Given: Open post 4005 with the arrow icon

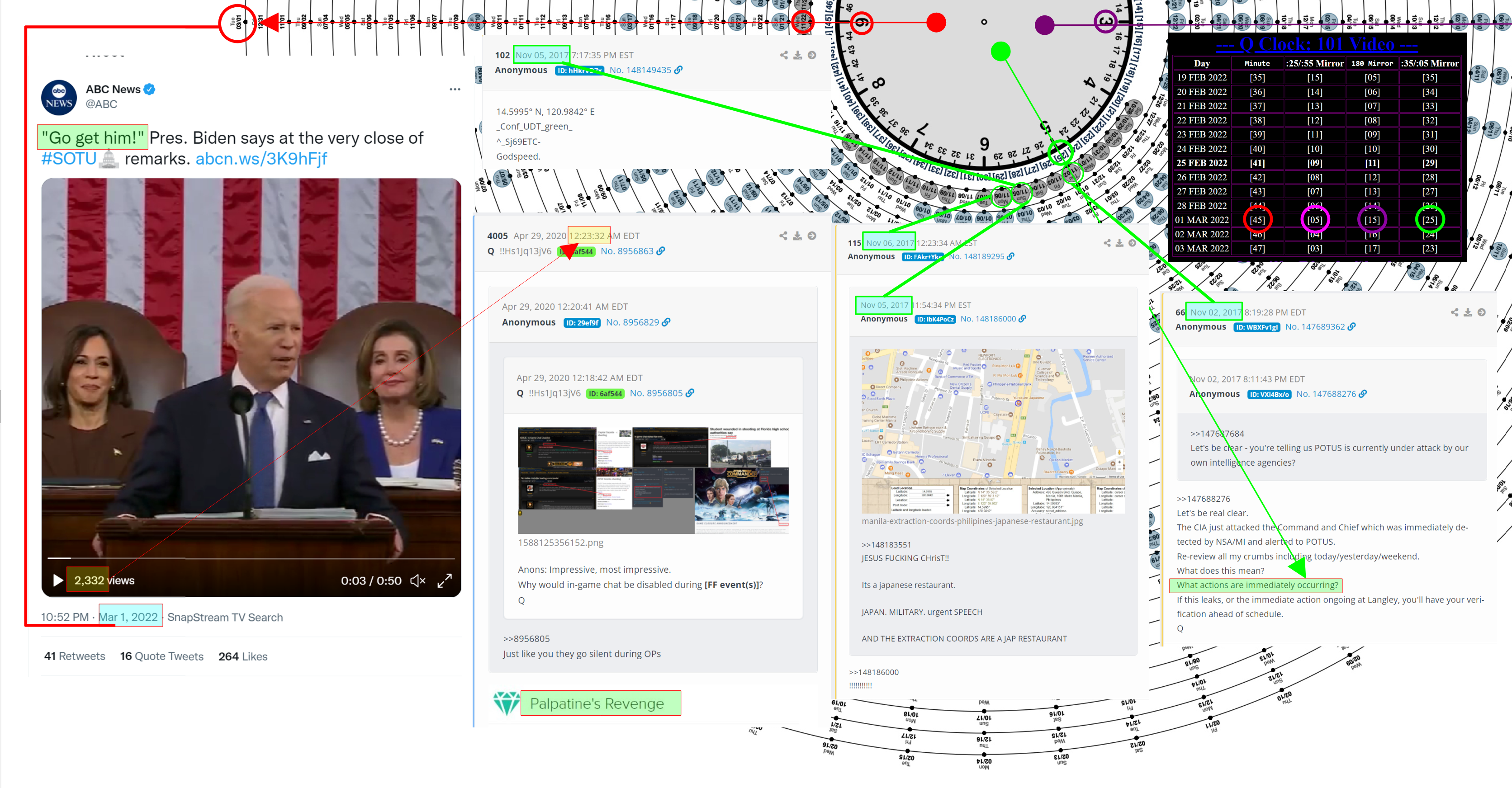Looking at the screenshot, I should click(812, 236).
